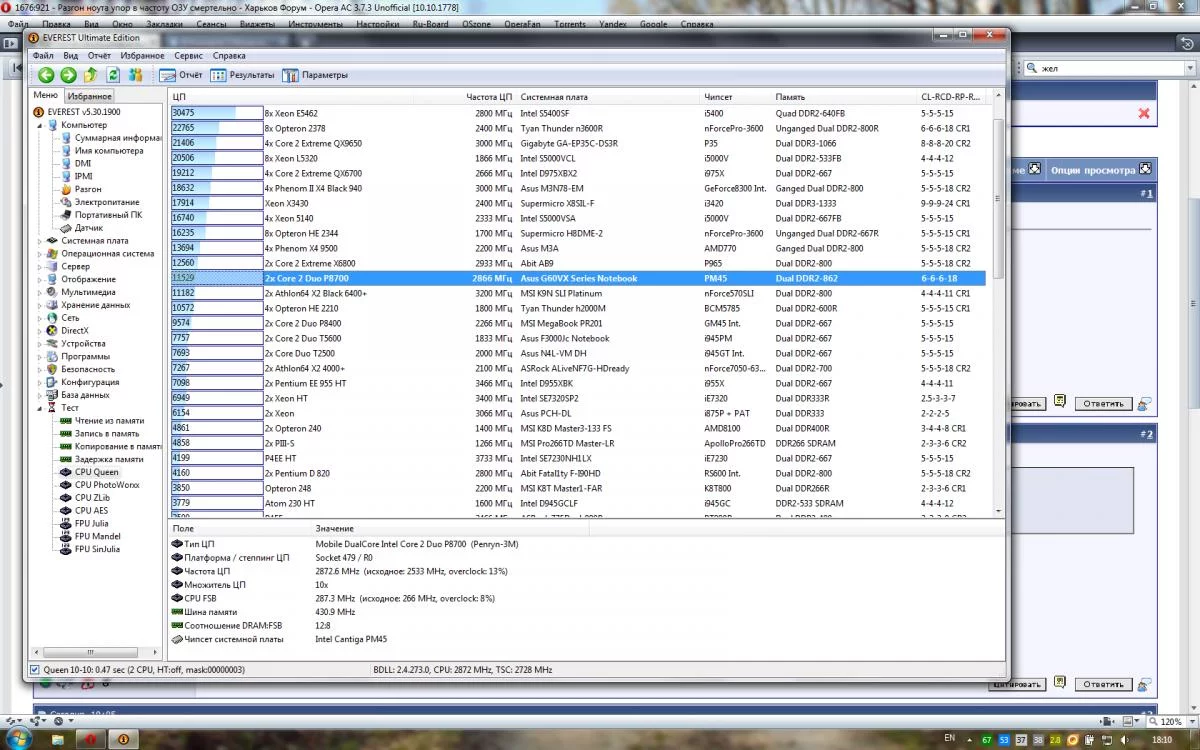Expand the DirectX tree node

(x=40, y=331)
